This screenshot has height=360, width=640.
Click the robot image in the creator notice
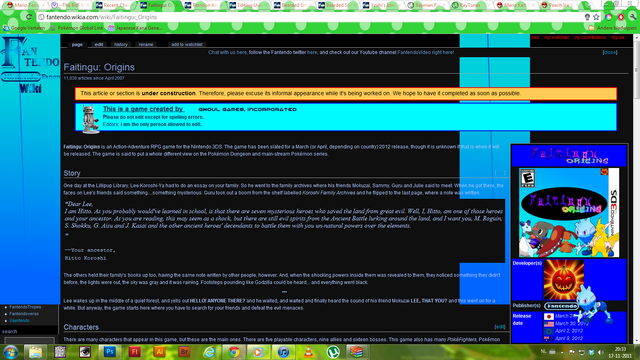click(x=90, y=119)
